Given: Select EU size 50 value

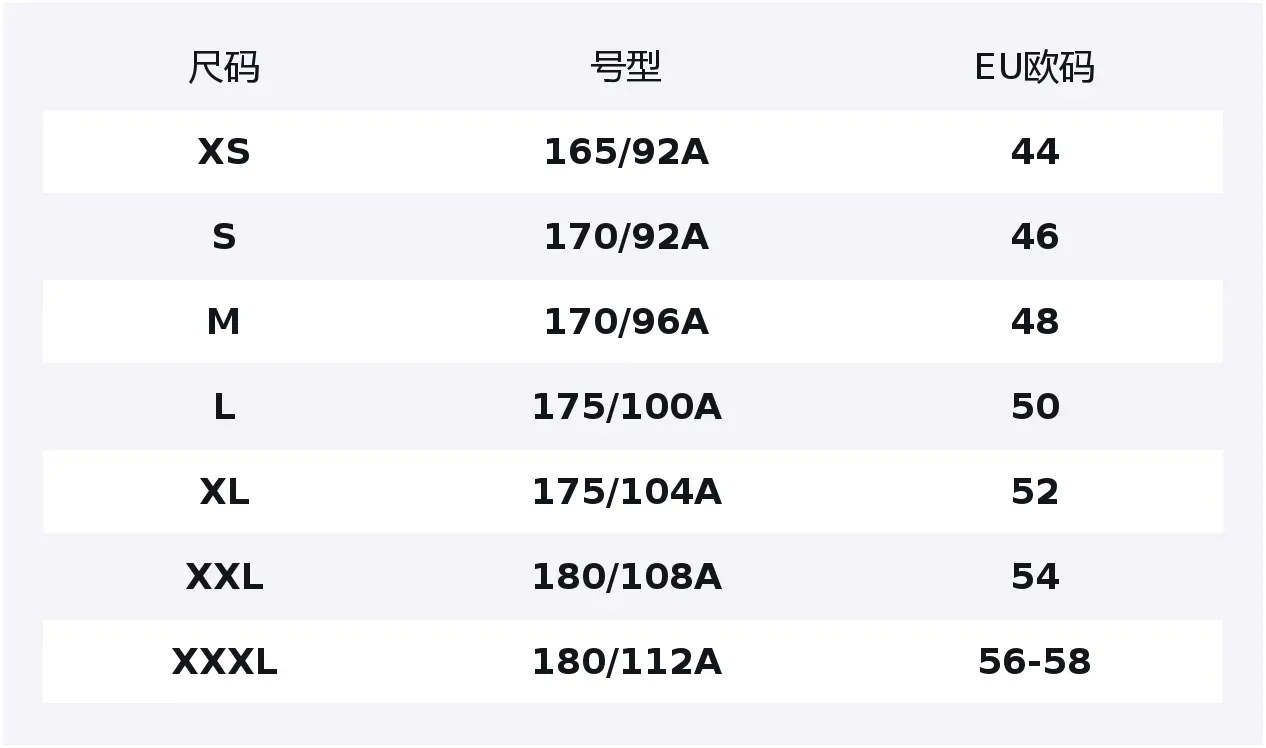Looking at the screenshot, I should tap(1034, 407).
